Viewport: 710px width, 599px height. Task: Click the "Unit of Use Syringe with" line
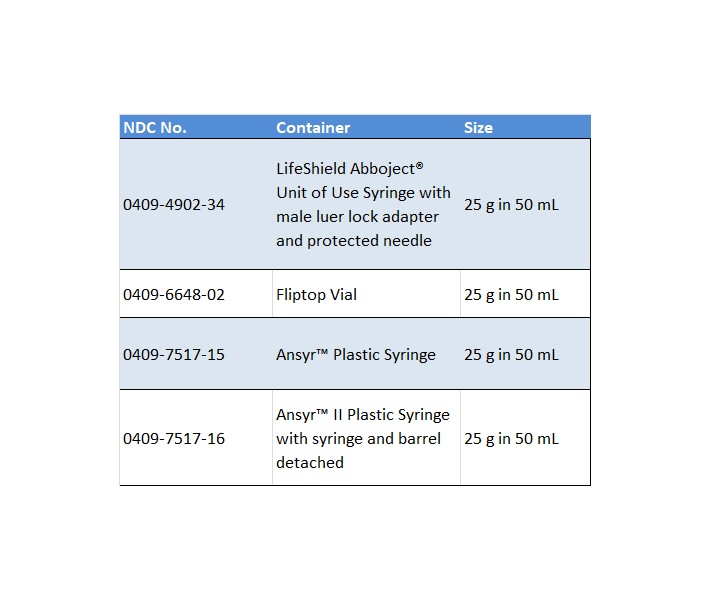pos(363,193)
